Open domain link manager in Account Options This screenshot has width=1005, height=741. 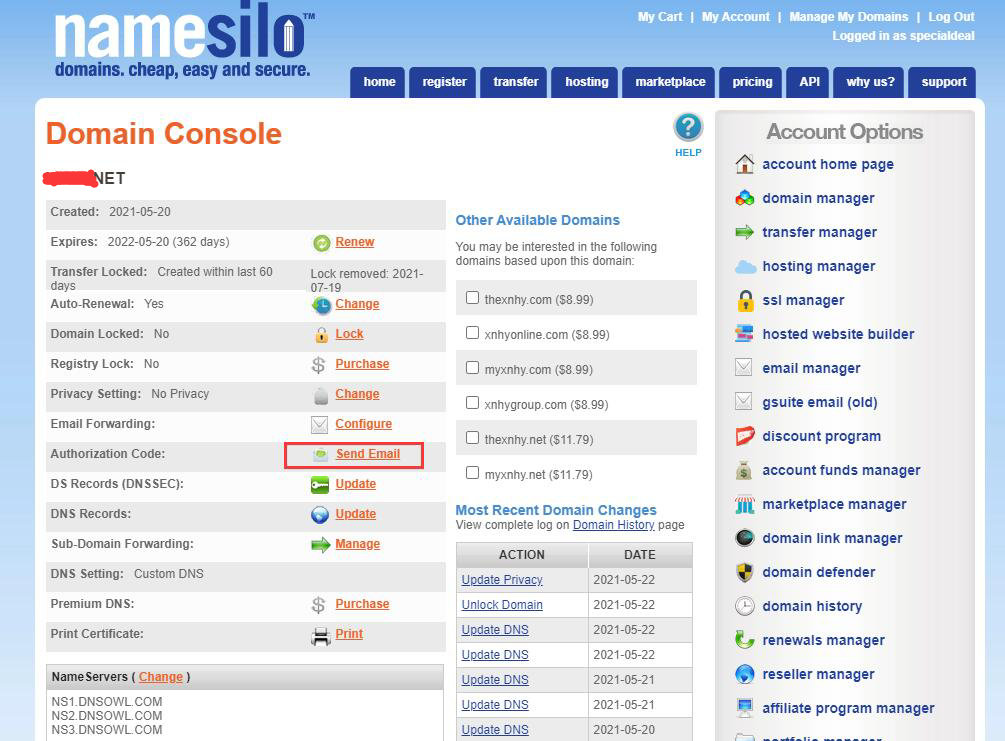[x=832, y=538]
